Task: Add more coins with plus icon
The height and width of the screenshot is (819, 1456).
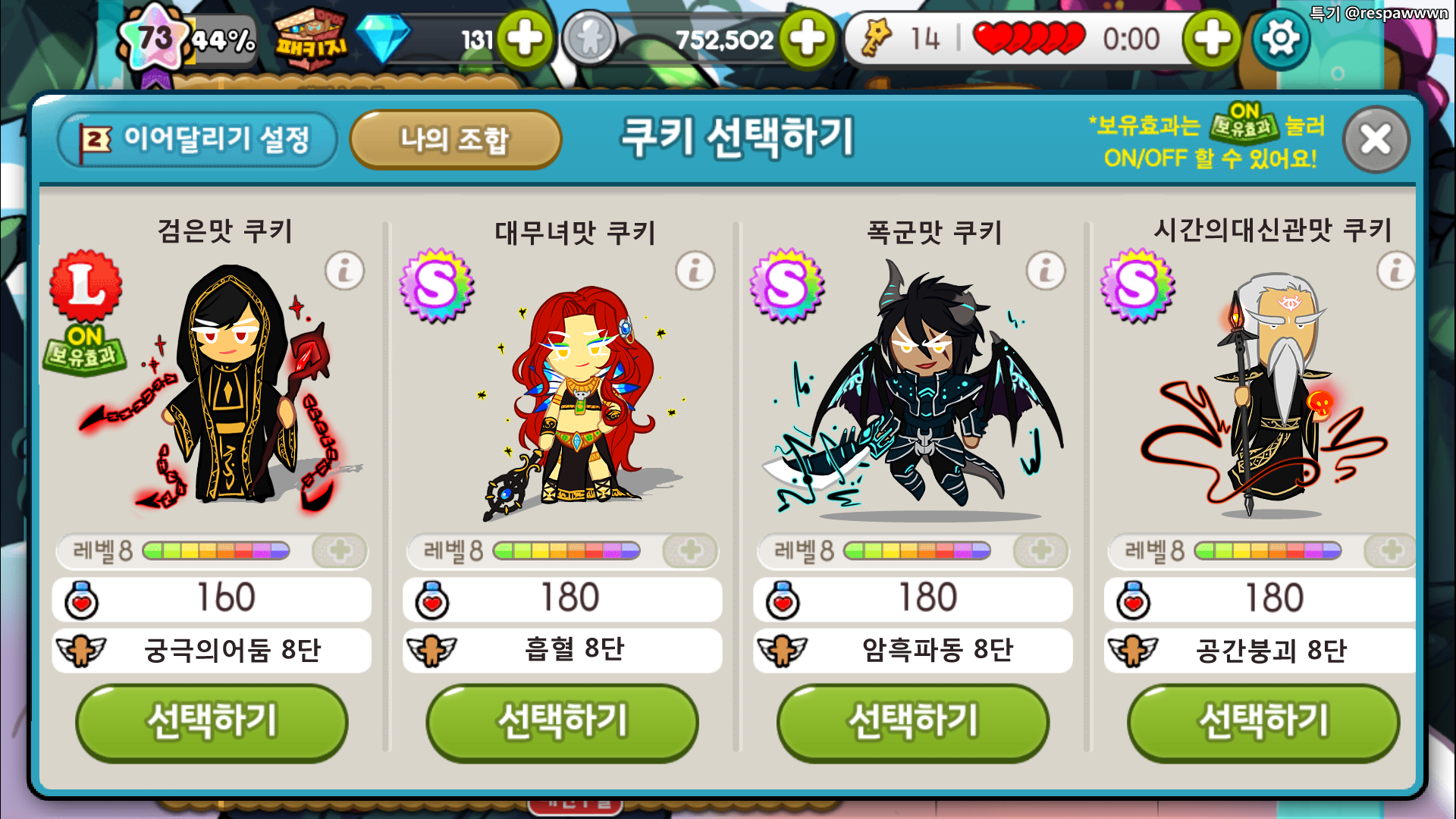Action: point(808,39)
